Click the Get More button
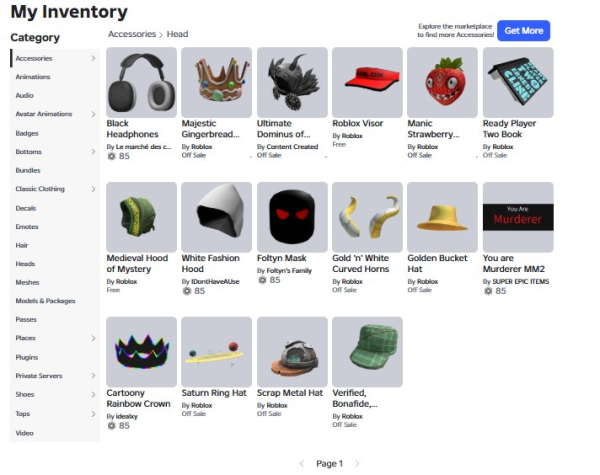The width and height of the screenshot is (600, 475). tap(523, 31)
